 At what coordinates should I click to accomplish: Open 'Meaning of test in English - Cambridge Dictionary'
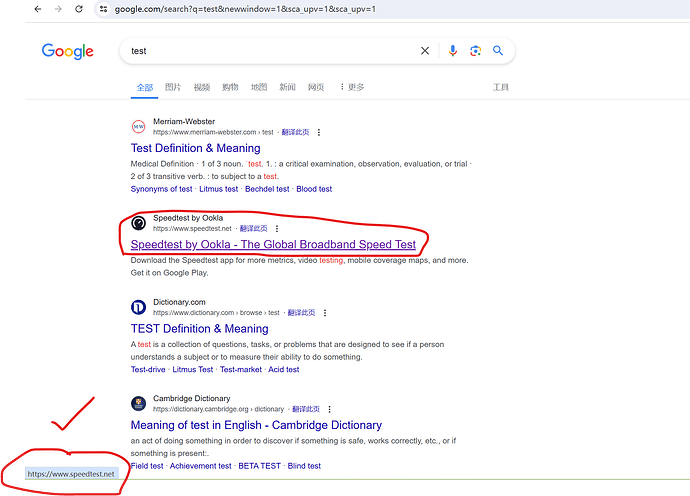click(x=256, y=425)
